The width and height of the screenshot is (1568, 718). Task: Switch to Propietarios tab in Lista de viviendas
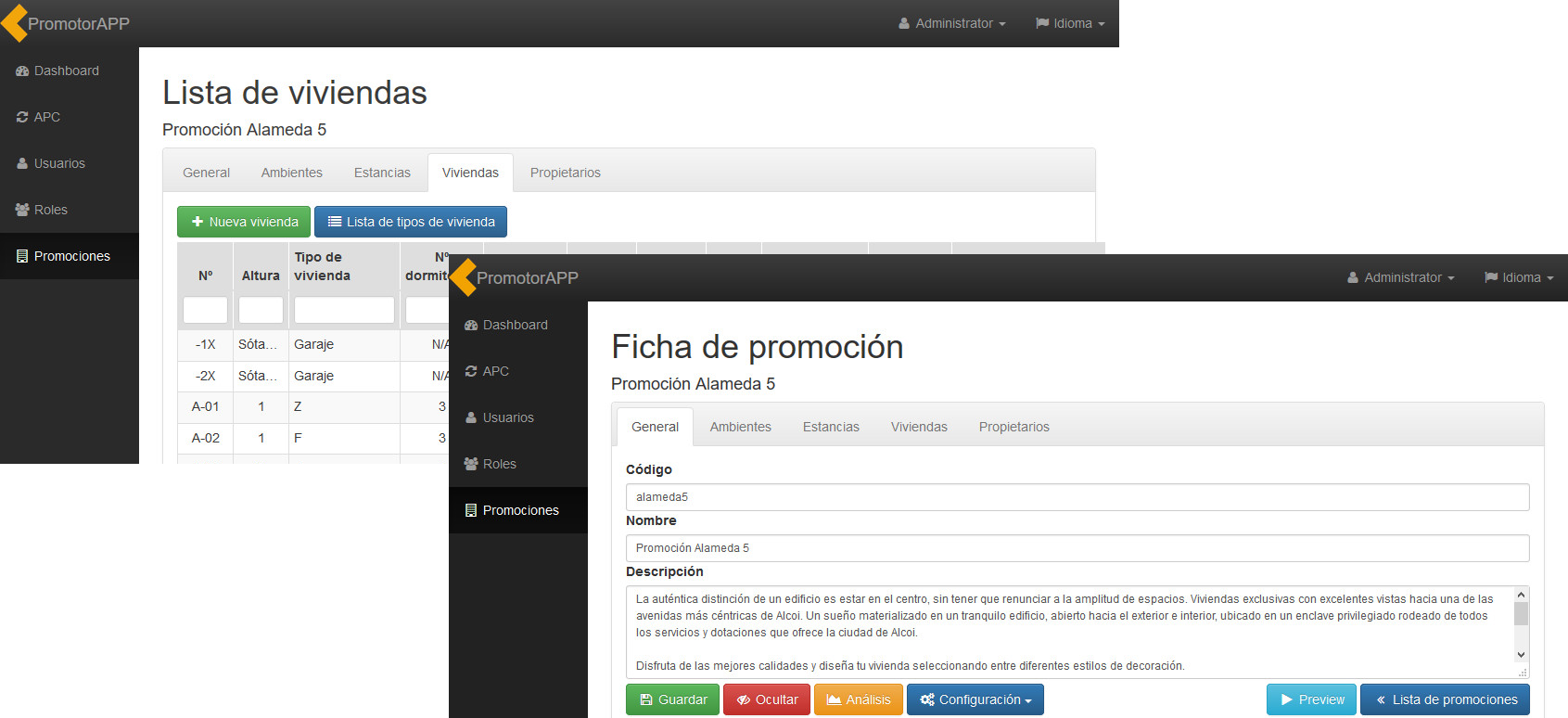566,173
